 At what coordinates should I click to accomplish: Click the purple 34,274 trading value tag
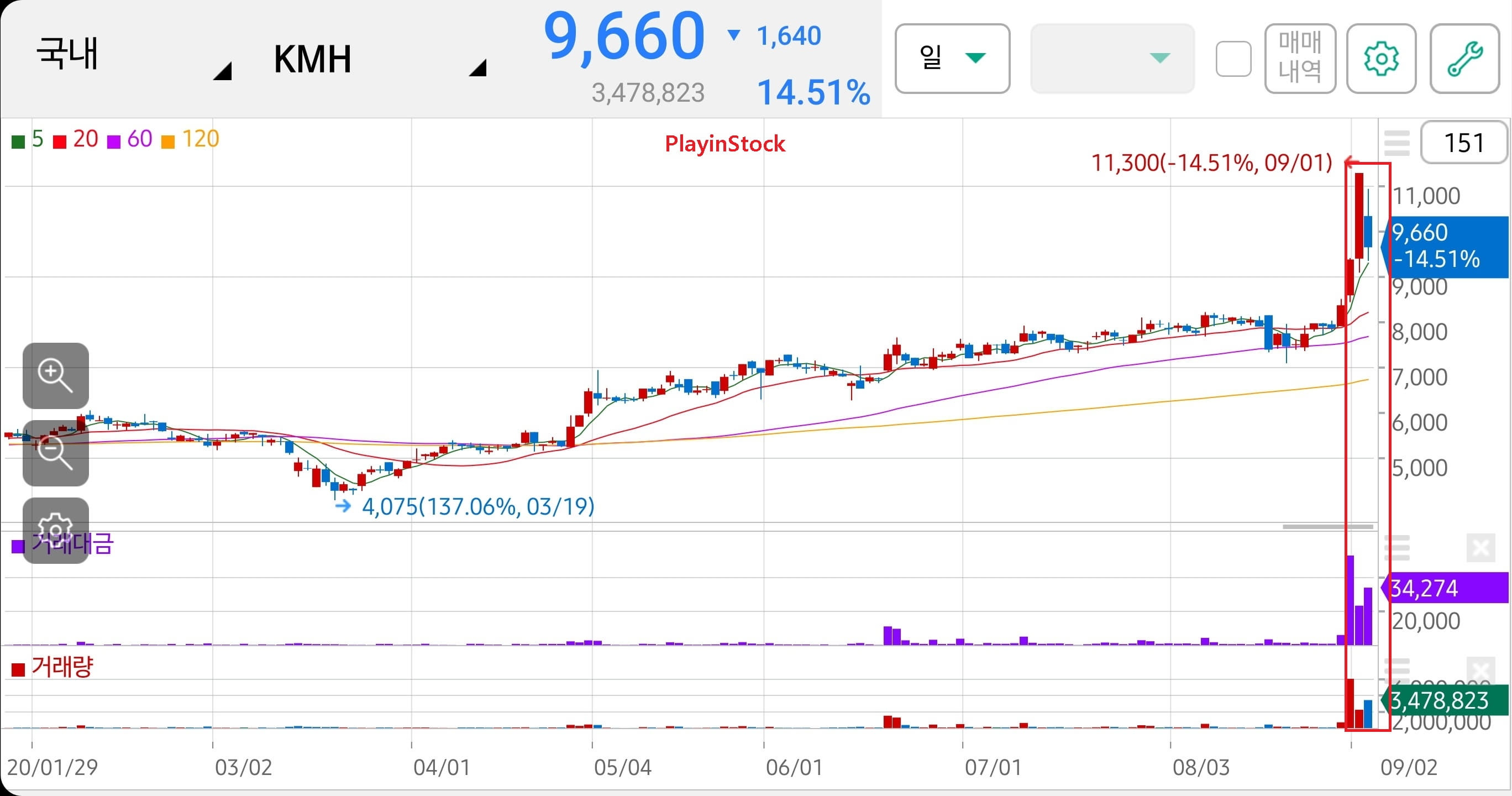click(1445, 588)
